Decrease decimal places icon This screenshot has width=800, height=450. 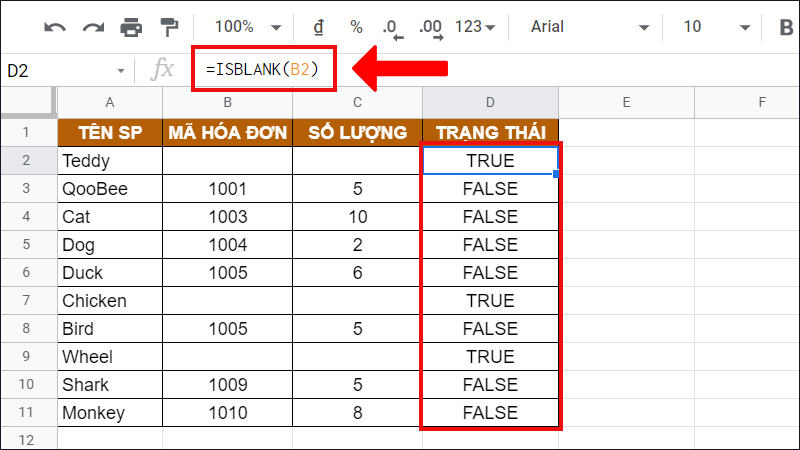(x=392, y=28)
